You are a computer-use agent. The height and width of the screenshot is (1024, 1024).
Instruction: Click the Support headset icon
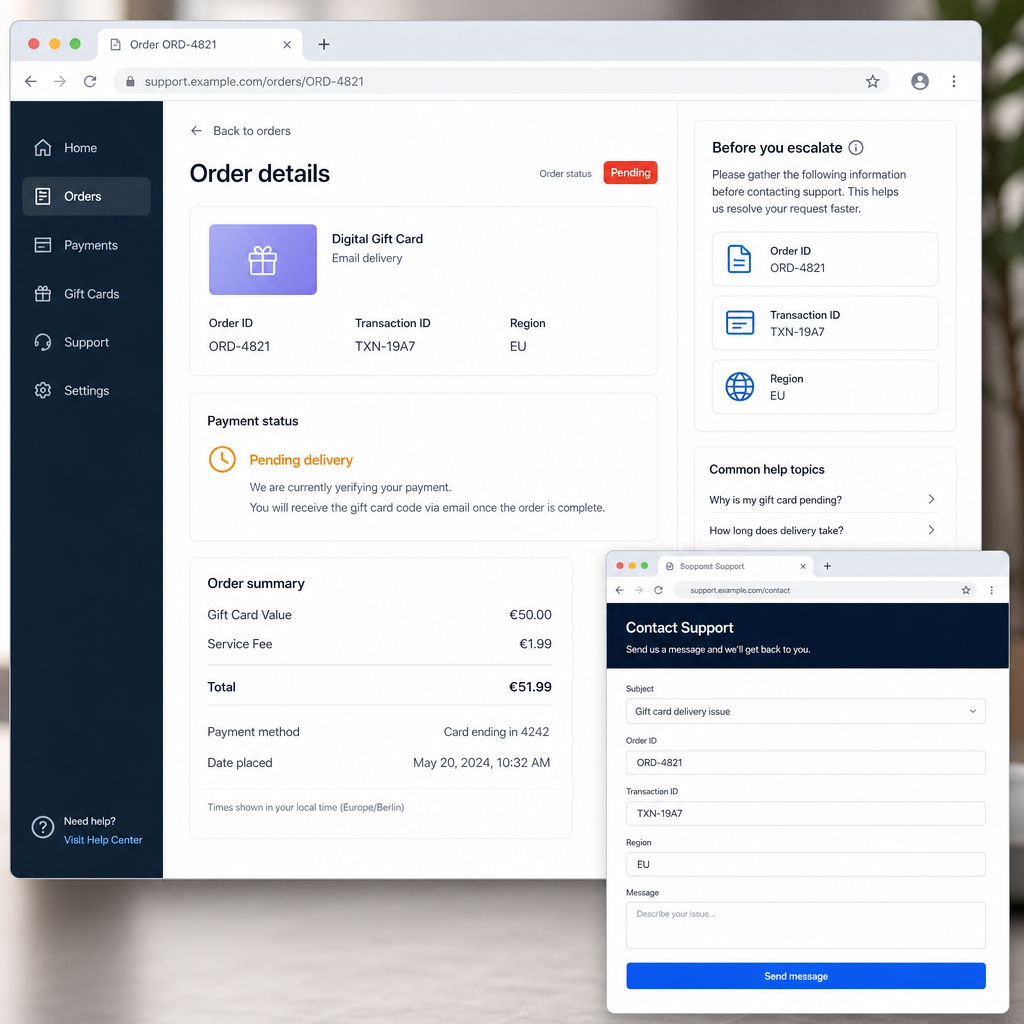(42, 342)
